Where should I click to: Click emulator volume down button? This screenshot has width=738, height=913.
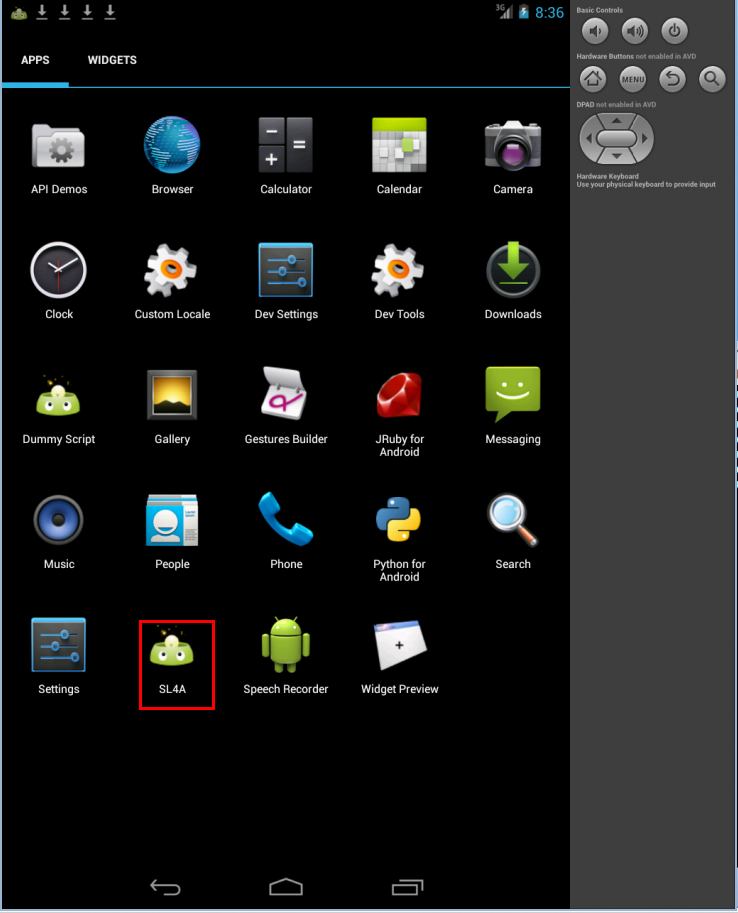(595, 31)
